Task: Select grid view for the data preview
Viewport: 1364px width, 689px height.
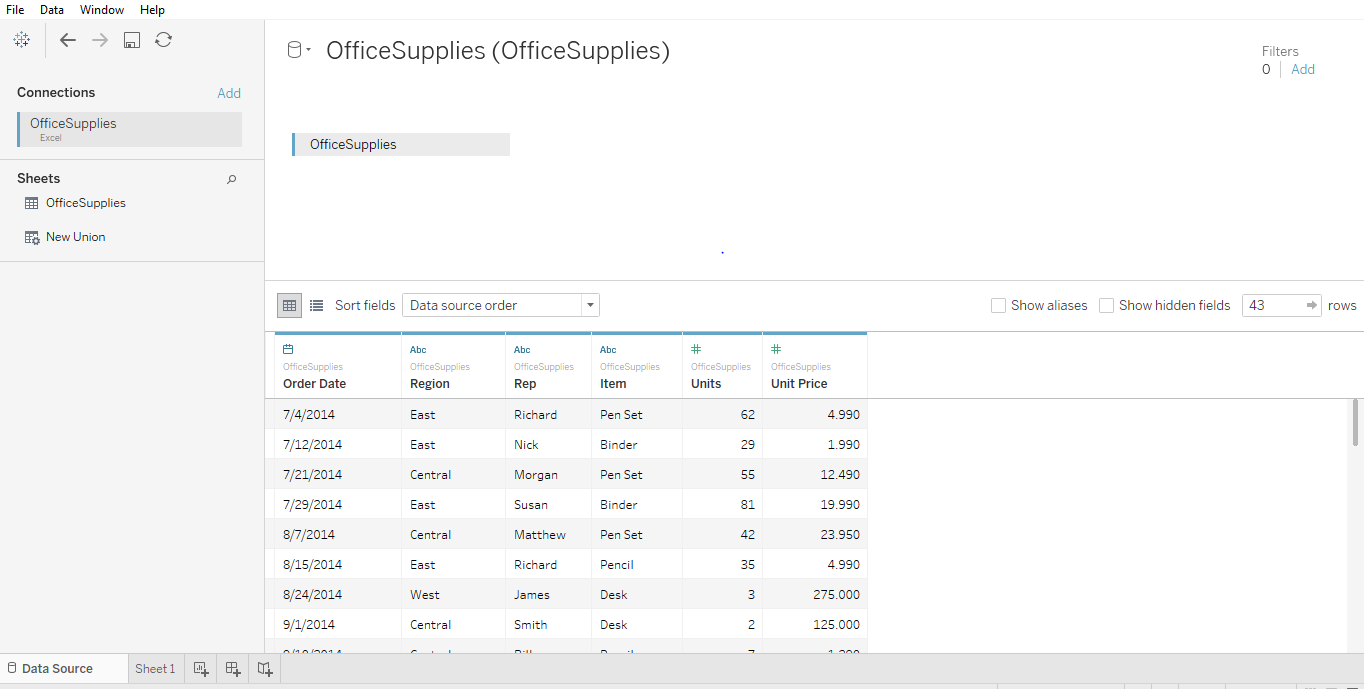Action: tap(289, 305)
